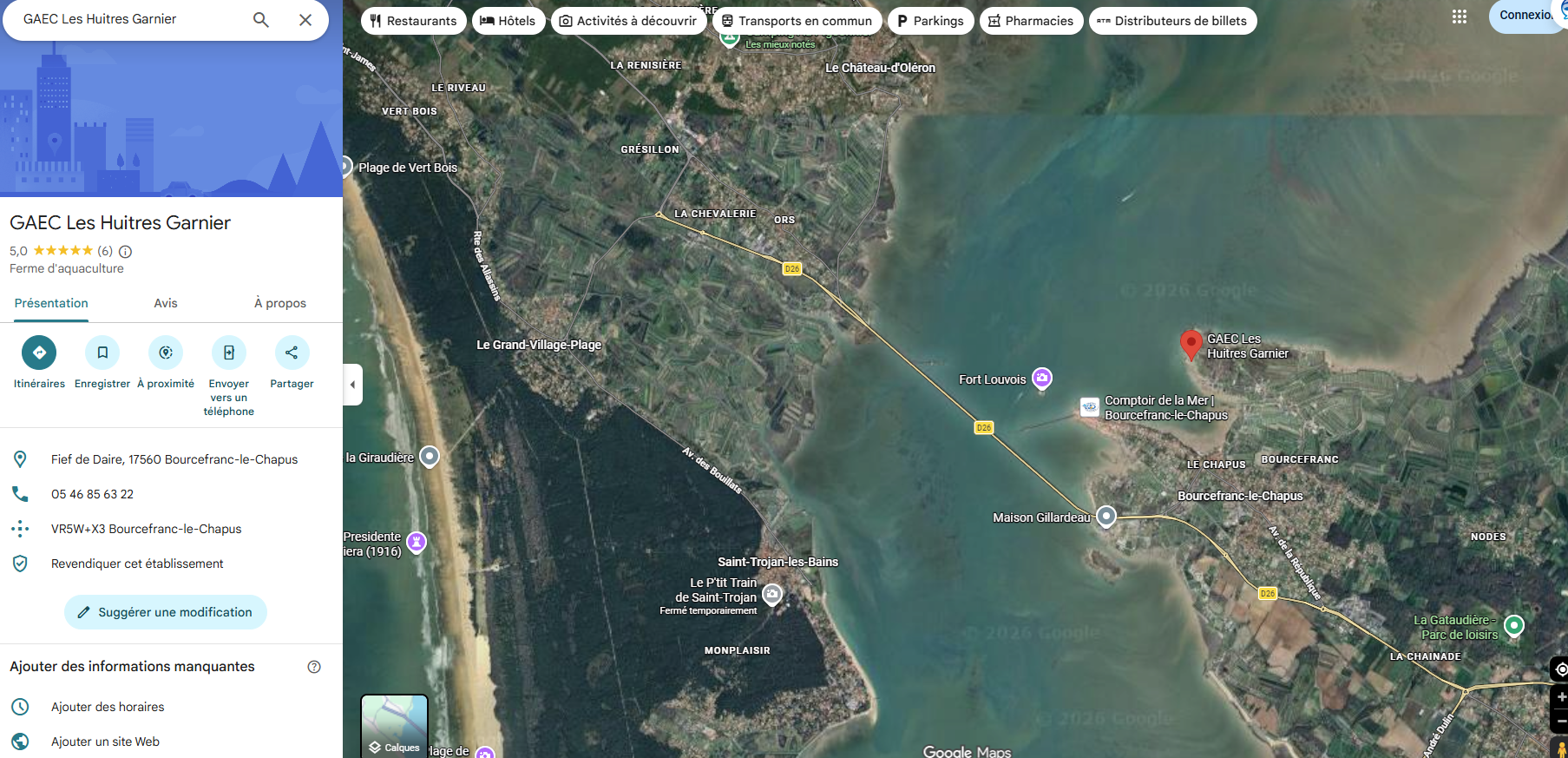Switch to the Avis tab
This screenshot has width=1568, height=758.
pyautogui.click(x=166, y=303)
